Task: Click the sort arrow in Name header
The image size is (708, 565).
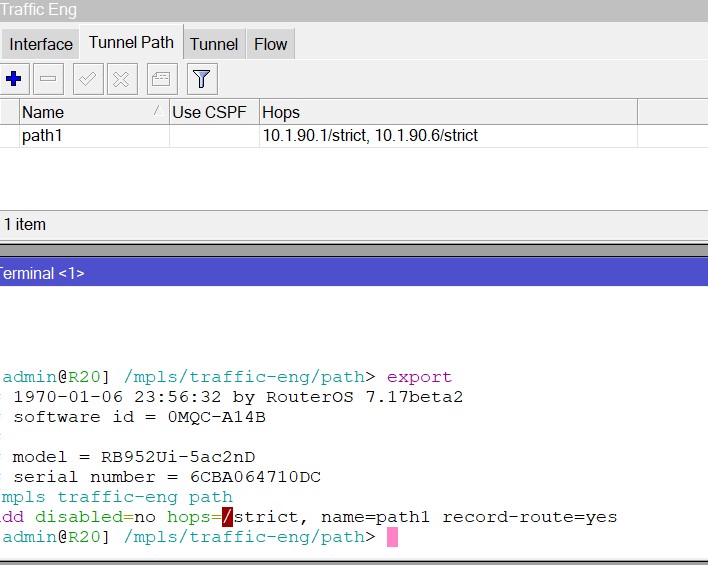Action: click(157, 110)
